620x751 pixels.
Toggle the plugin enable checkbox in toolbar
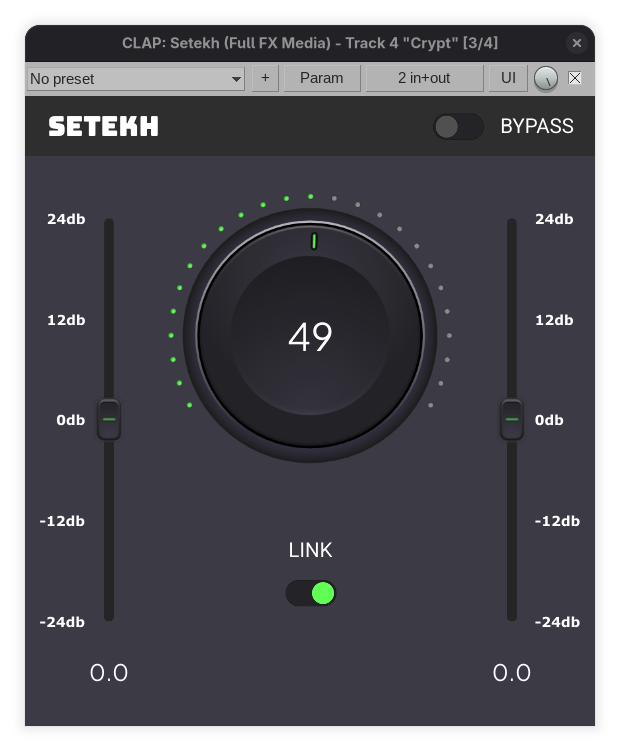[x=574, y=78]
